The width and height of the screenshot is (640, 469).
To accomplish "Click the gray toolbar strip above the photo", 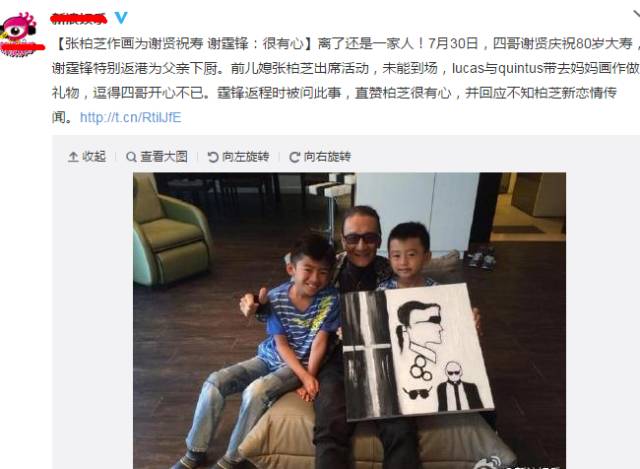I will (346, 157).
